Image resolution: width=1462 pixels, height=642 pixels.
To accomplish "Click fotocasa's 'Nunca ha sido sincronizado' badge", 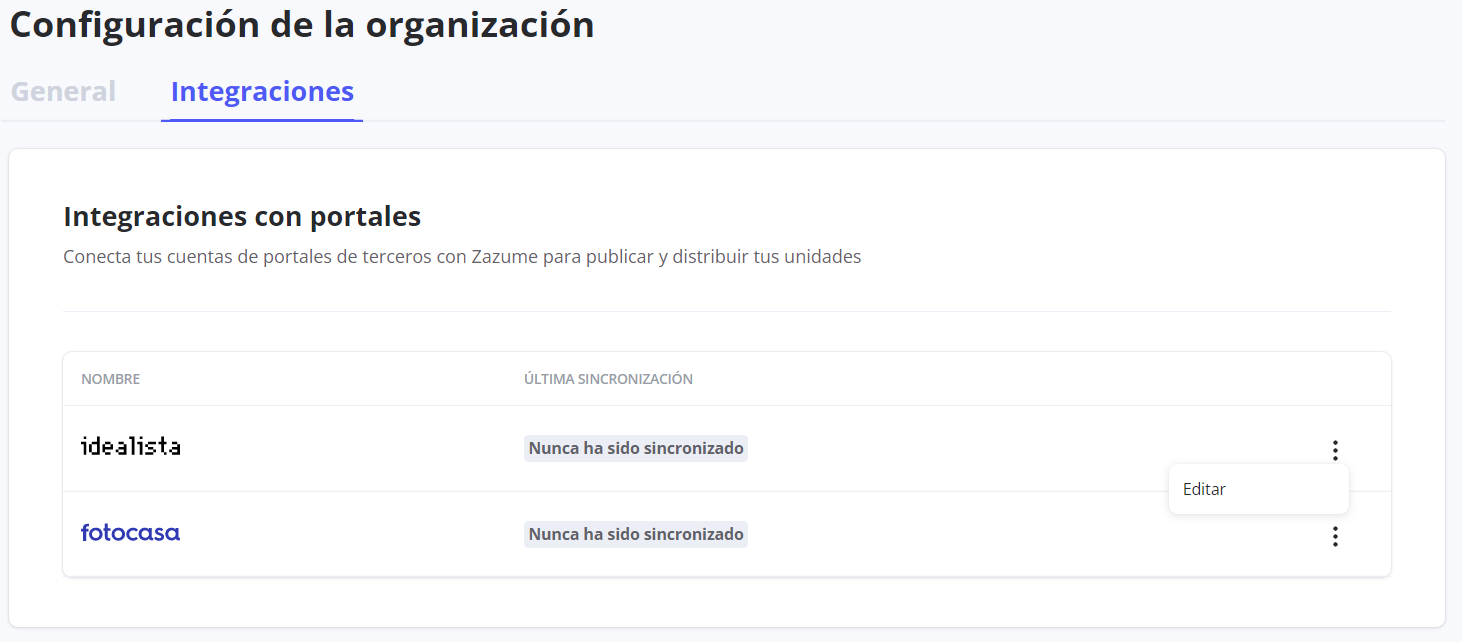I will click(635, 534).
